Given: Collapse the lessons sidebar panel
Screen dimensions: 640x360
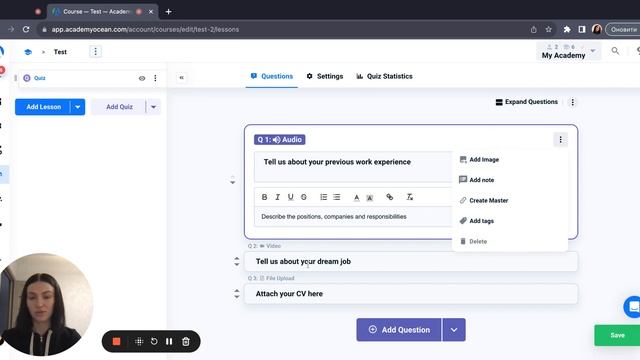Looking at the screenshot, I should point(182,78).
